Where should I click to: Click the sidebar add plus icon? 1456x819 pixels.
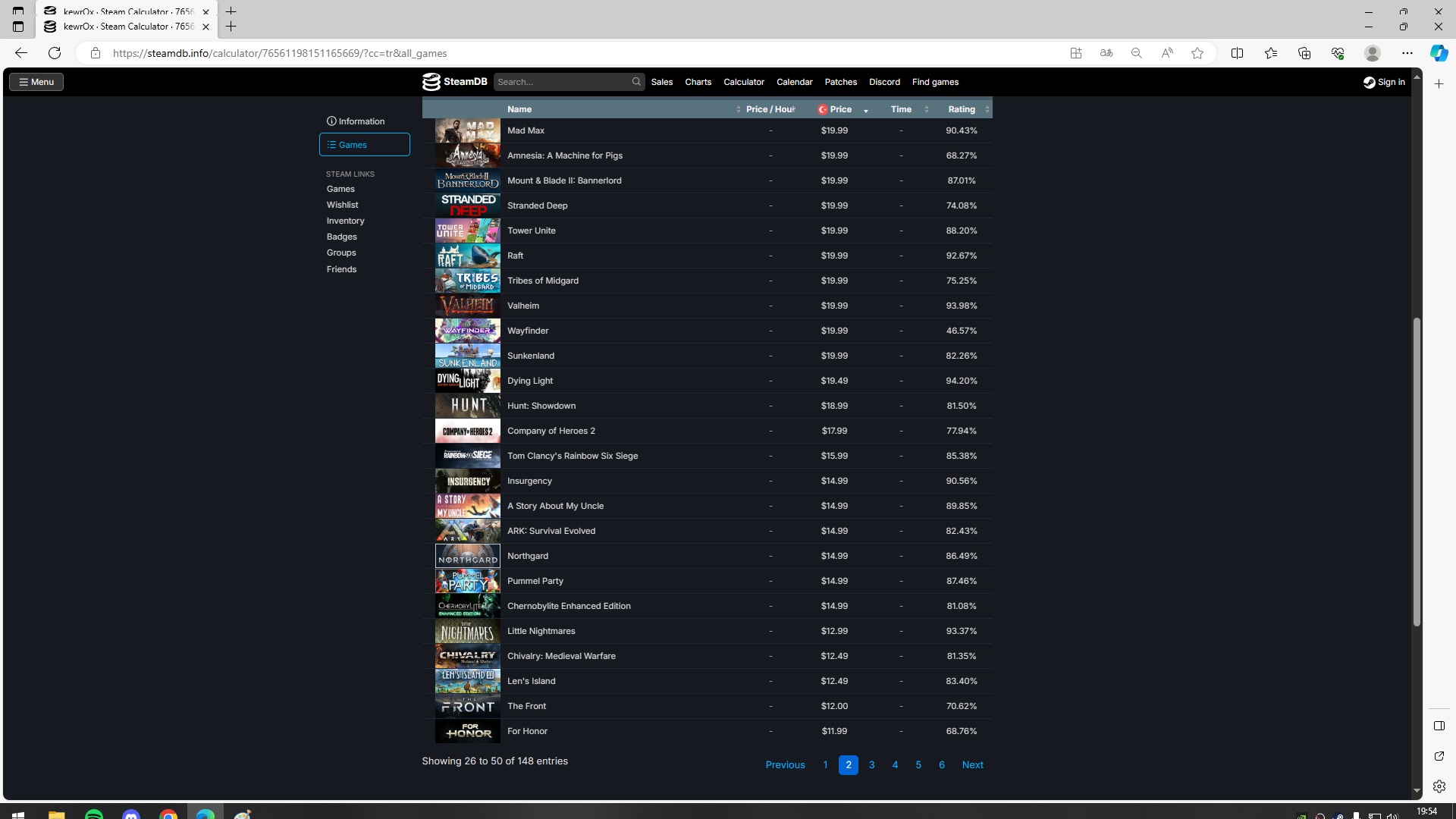[1439, 83]
